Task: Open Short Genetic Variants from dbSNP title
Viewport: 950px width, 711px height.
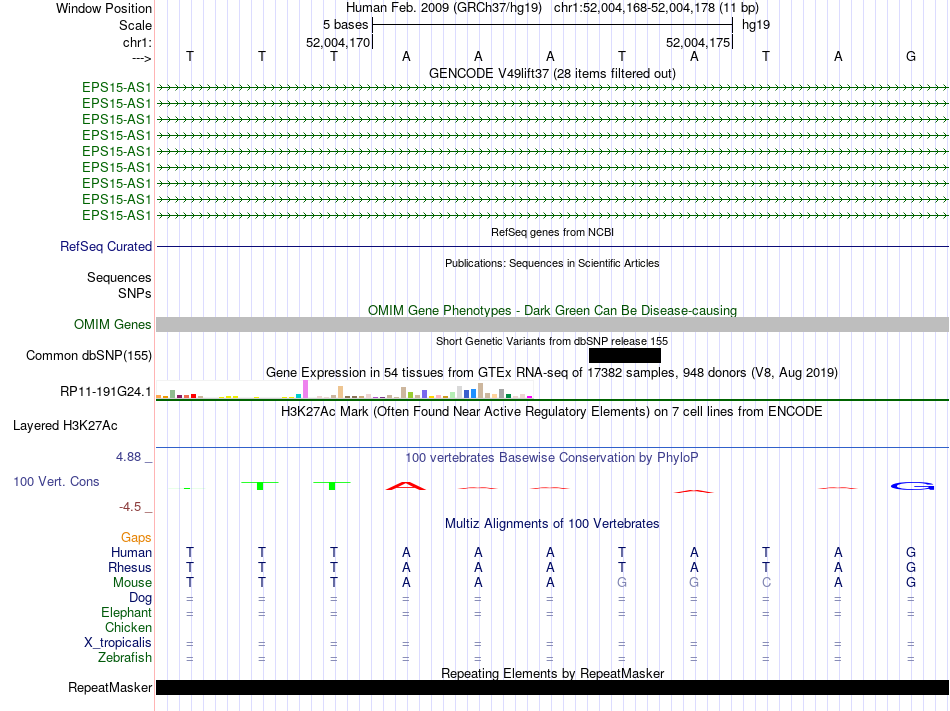Action: 552,341
